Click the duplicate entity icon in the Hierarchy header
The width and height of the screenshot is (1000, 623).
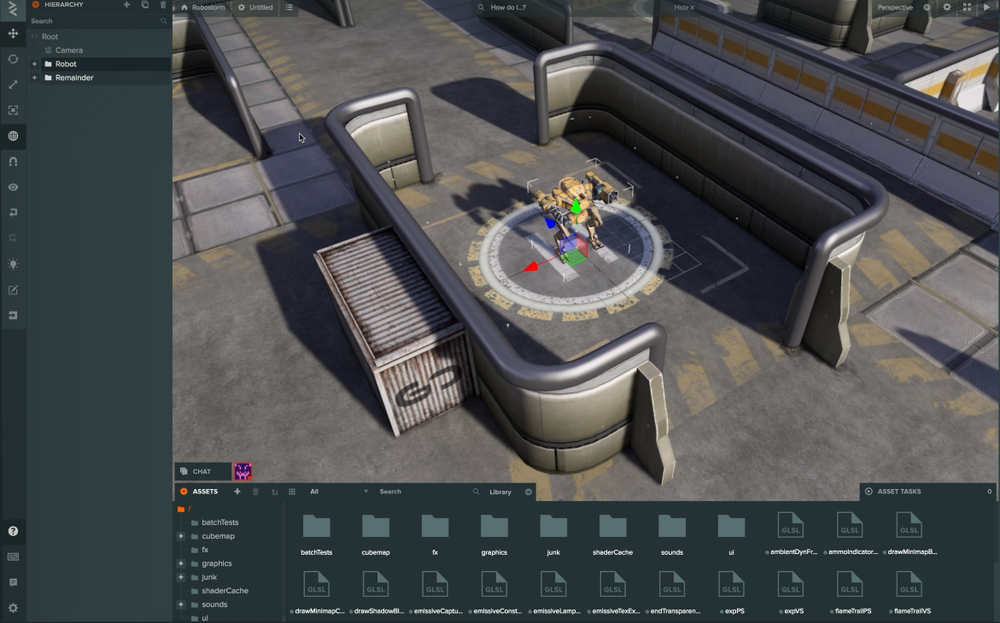[145, 6]
